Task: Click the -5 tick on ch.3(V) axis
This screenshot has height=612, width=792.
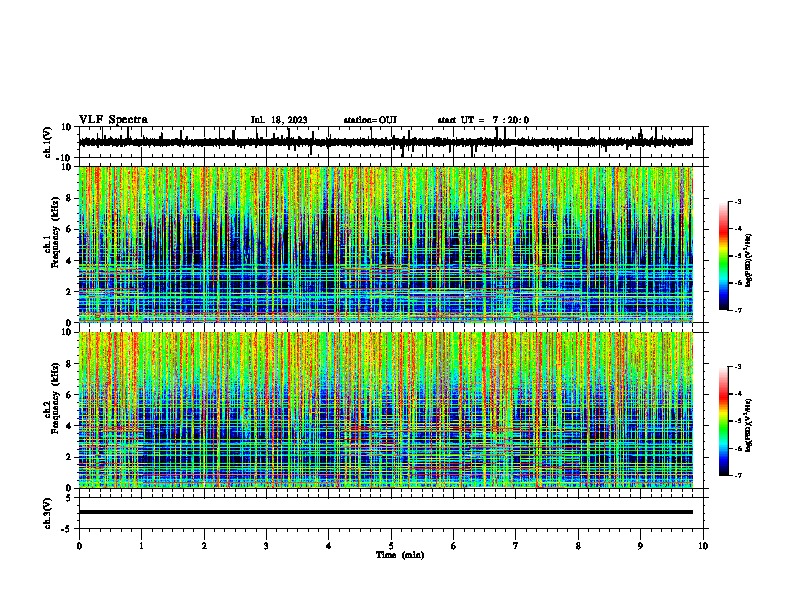Action: (x=67, y=529)
